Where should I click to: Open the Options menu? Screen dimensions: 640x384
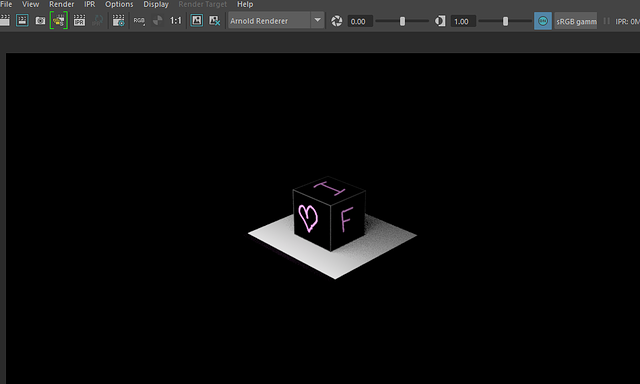click(119, 4)
